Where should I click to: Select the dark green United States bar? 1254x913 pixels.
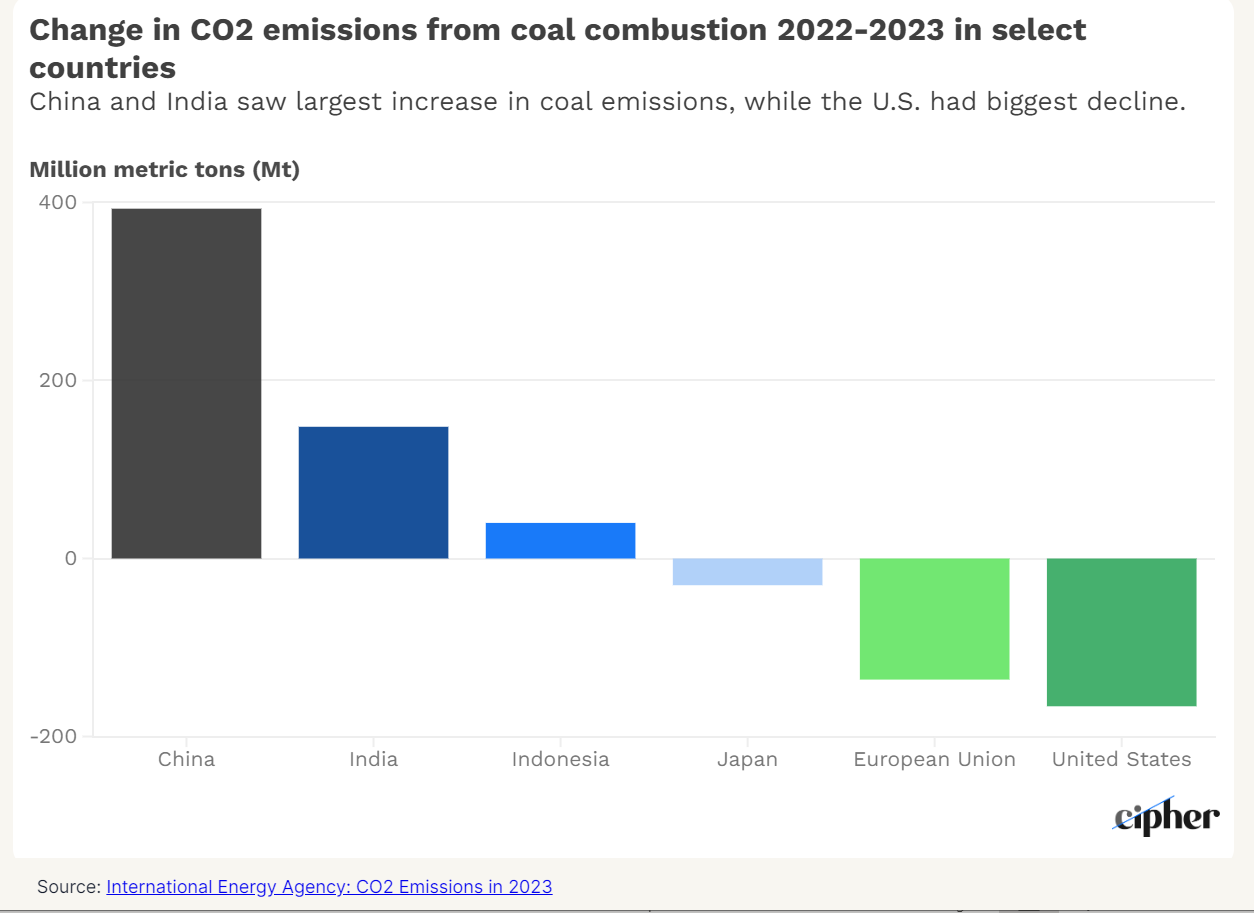[1121, 632]
